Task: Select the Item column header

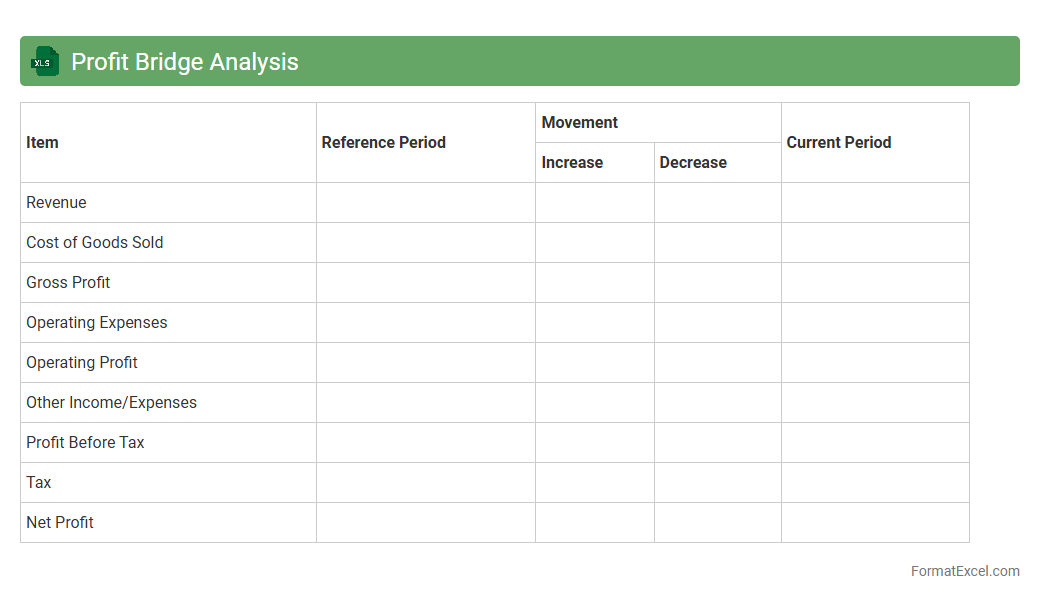Action: pos(43,142)
